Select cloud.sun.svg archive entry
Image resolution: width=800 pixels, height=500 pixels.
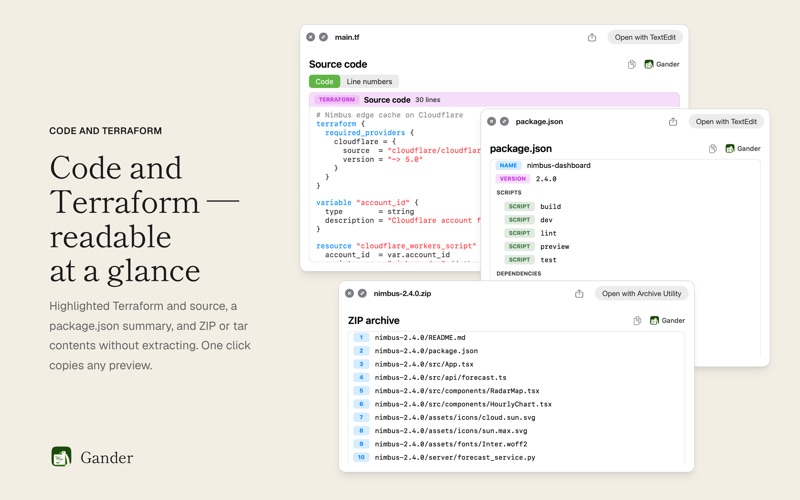(x=517, y=417)
